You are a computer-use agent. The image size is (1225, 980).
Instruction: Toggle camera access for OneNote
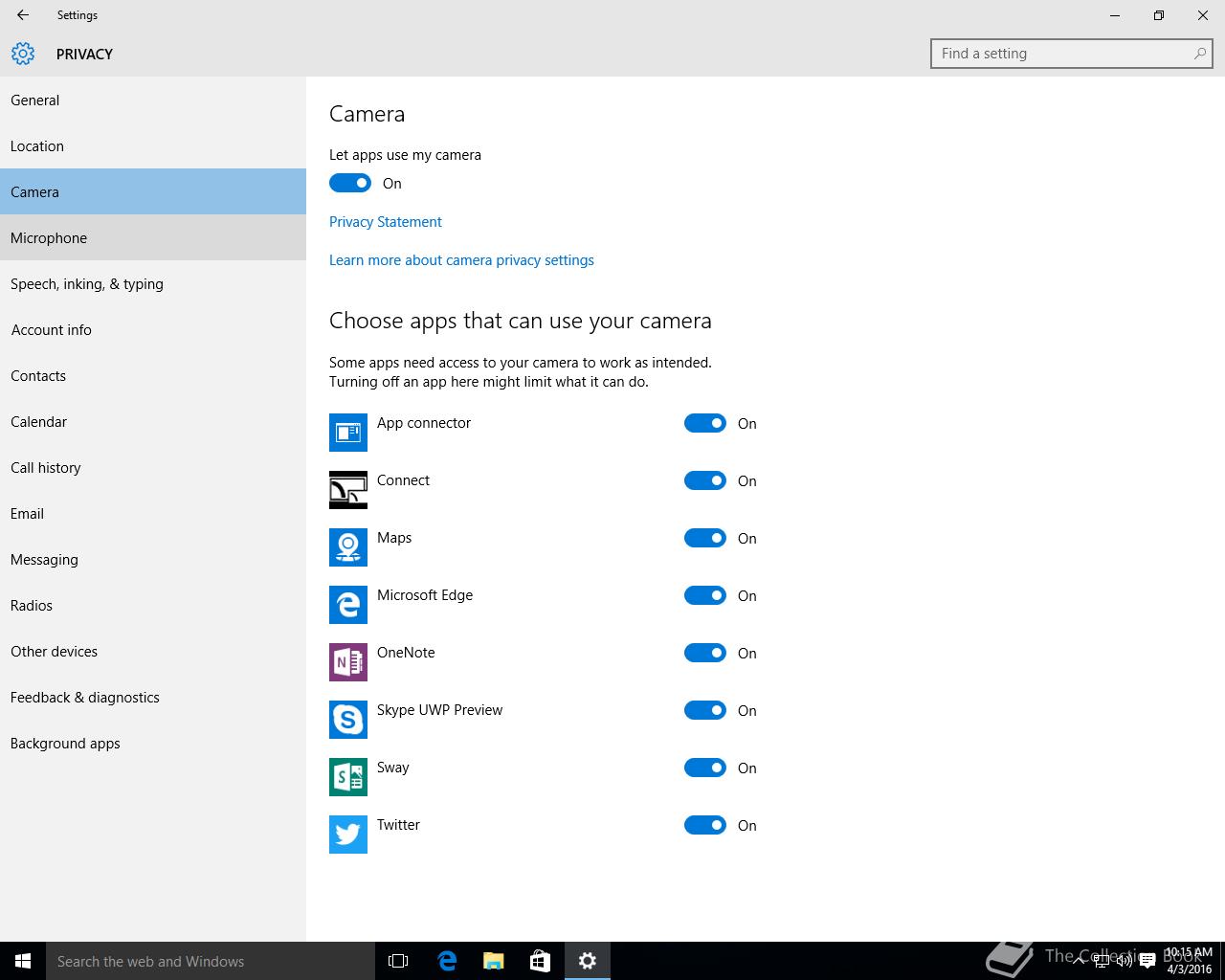pyautogui.click(x=705, y=653)
